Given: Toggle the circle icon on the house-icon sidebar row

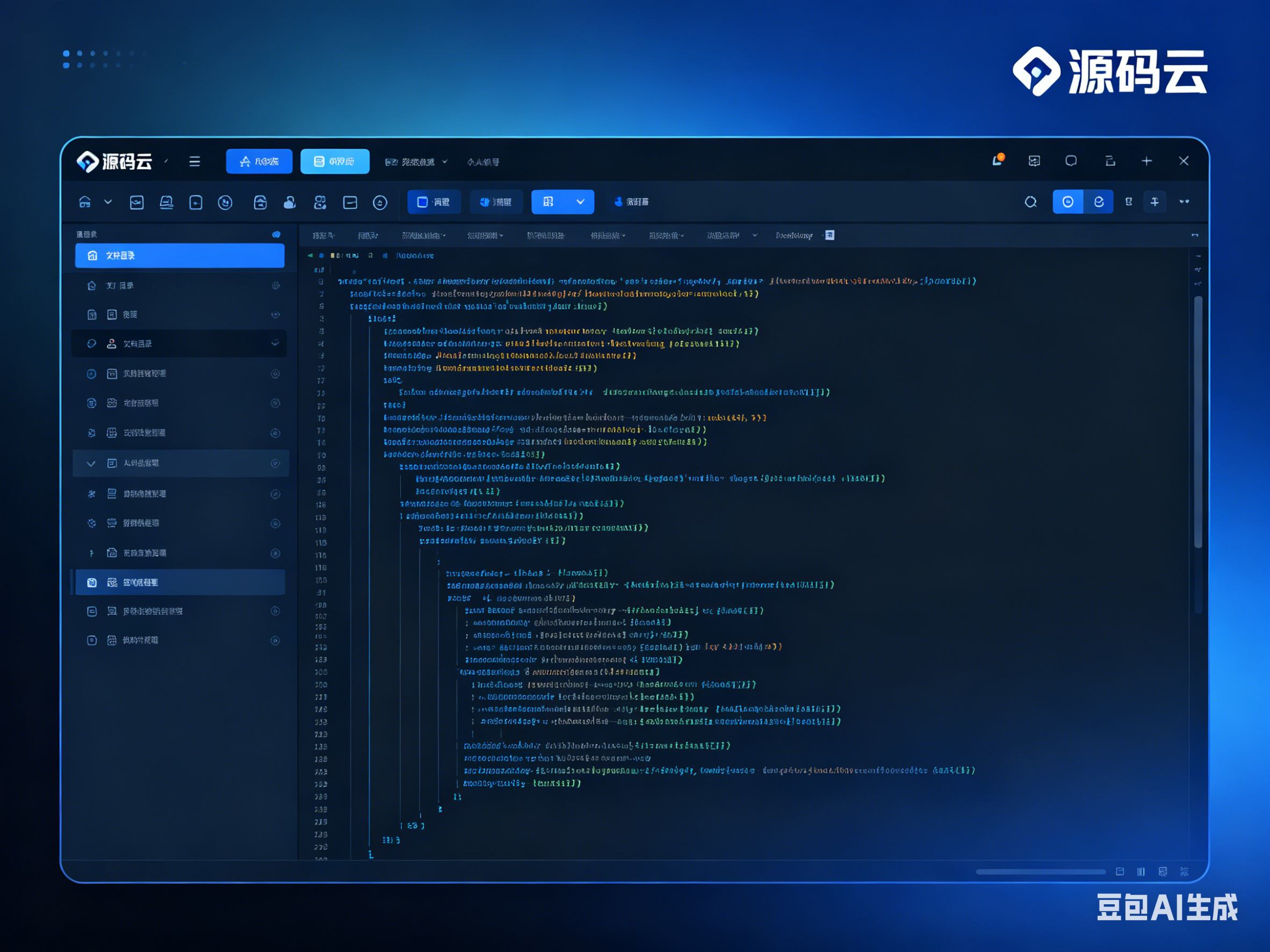Looking at the screenshot, I should pyautogui.click(x=276, y=286).
